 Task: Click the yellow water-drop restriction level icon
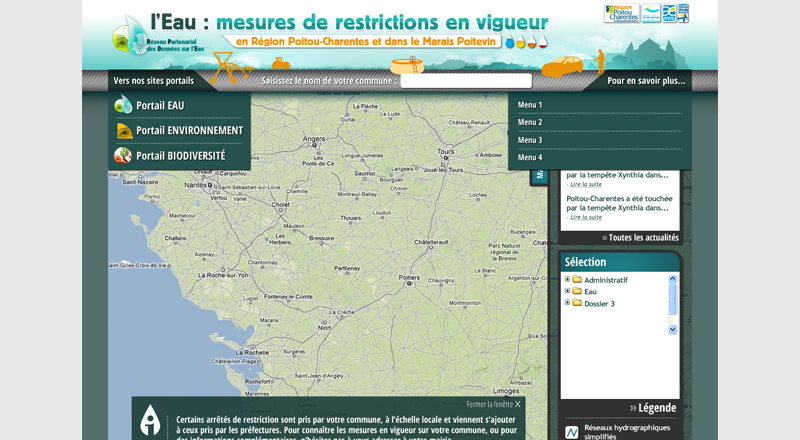tap(521, 42)
